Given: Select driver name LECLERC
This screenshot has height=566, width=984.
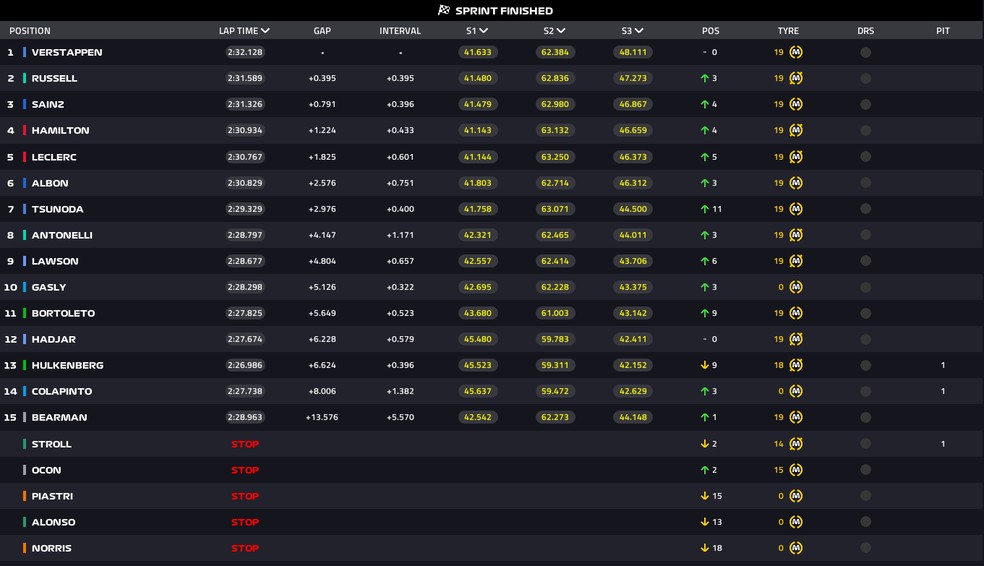Looking at the screenshot, I should [x=54, y=157].
